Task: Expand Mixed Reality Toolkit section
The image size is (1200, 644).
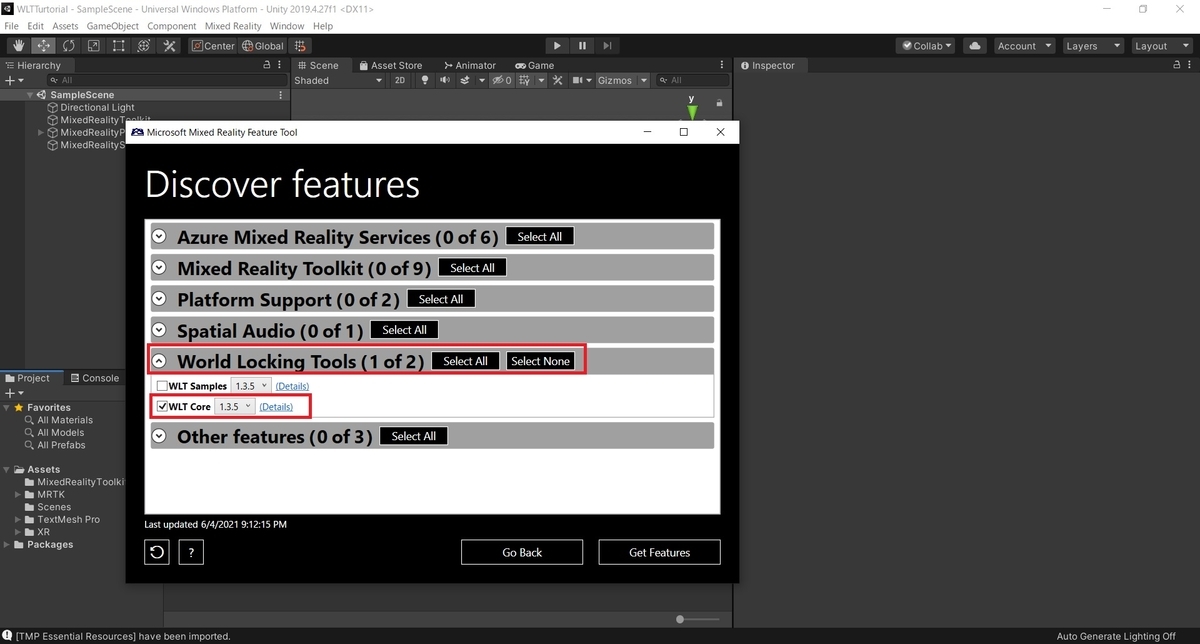Action: [x=159, y=268]
